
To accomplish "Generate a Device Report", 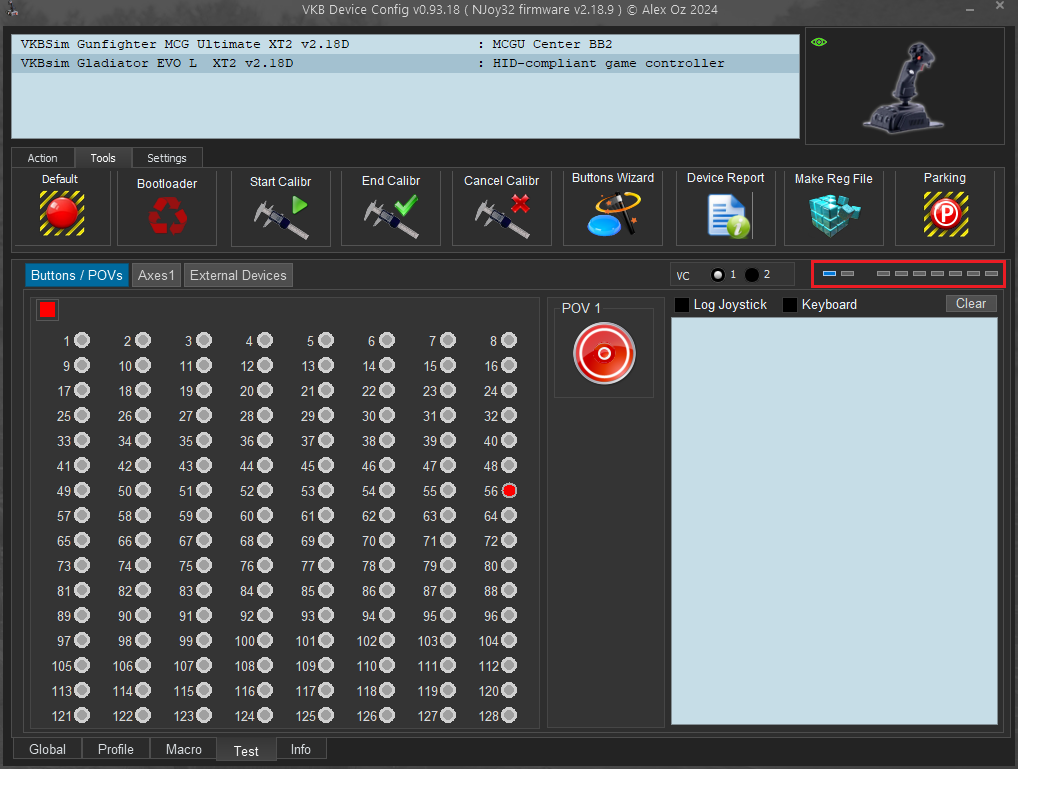I will coord(726,215).
